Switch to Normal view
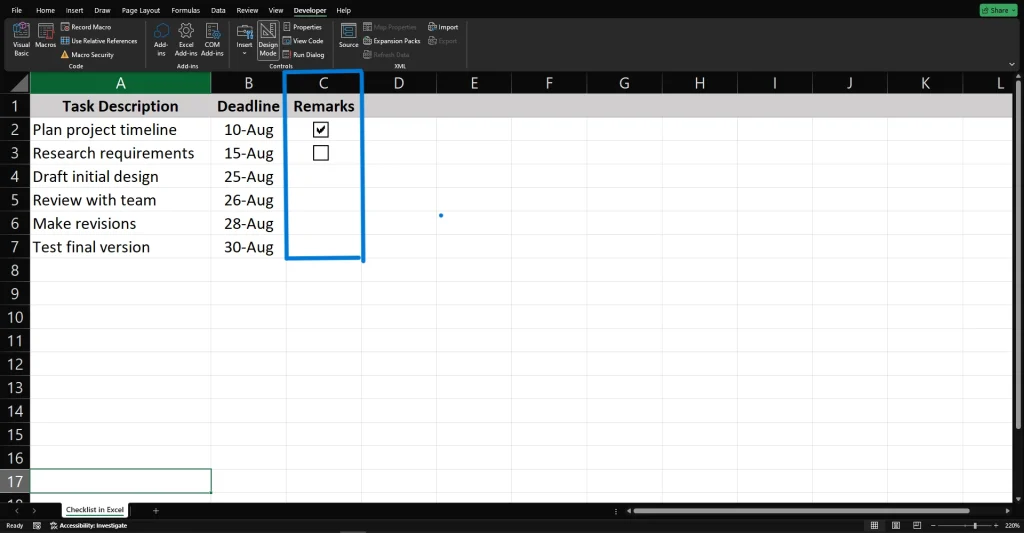1024x533 pixels. click(x=874, y=525)
